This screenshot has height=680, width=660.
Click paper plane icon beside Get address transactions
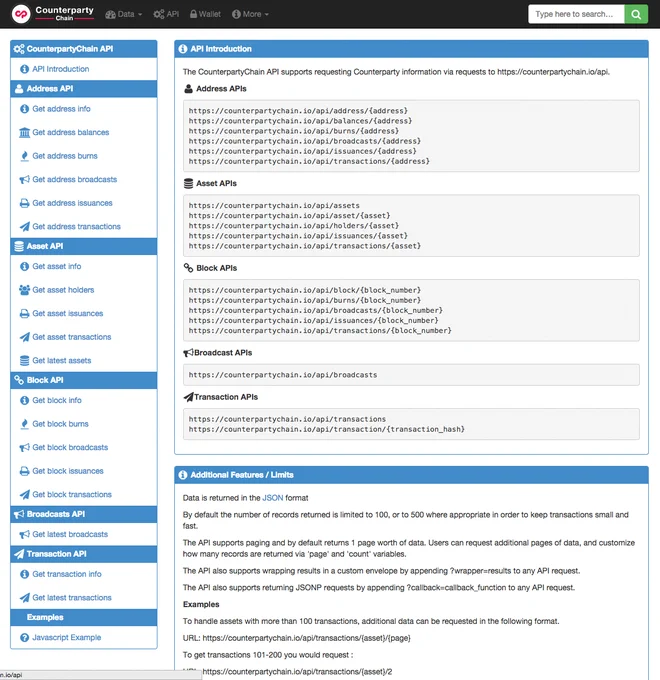tap(25, 226)
